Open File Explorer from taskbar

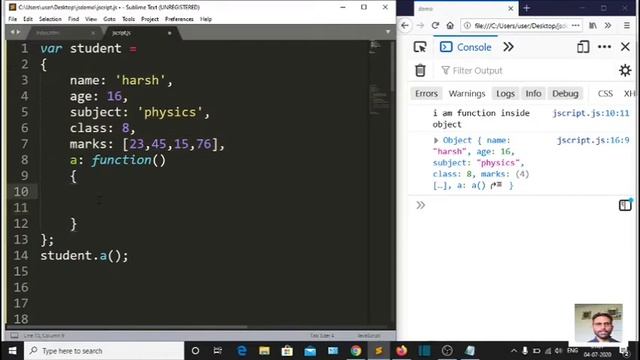point(264,351)
